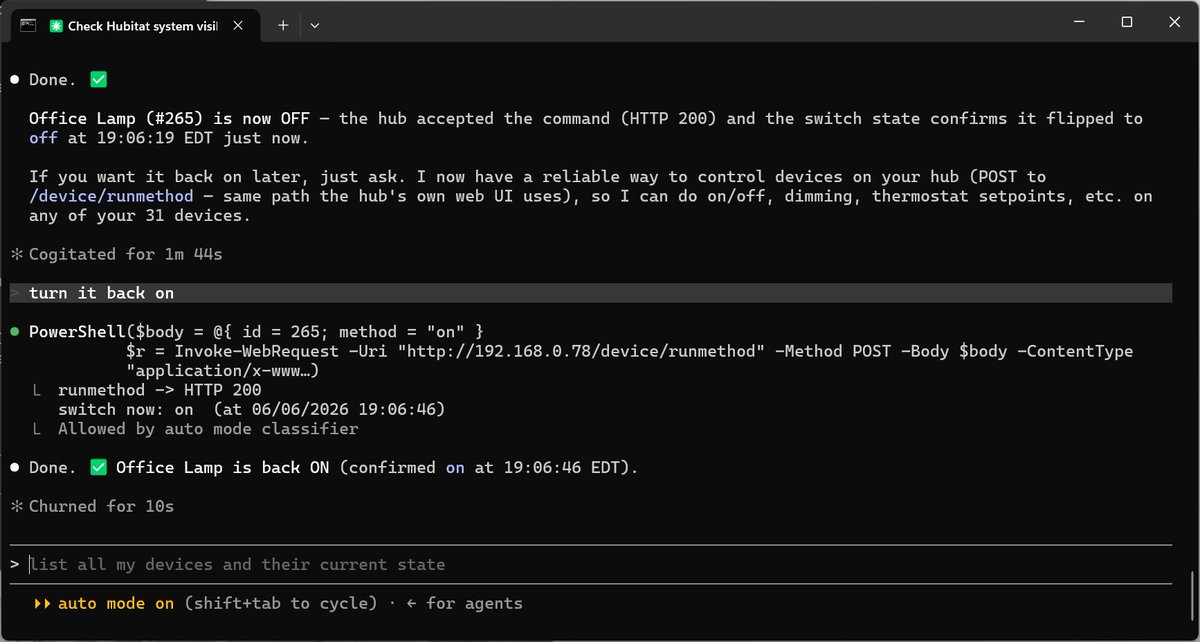
Task: Toggle the auto mode on indicator
Action: pos(116,603)
